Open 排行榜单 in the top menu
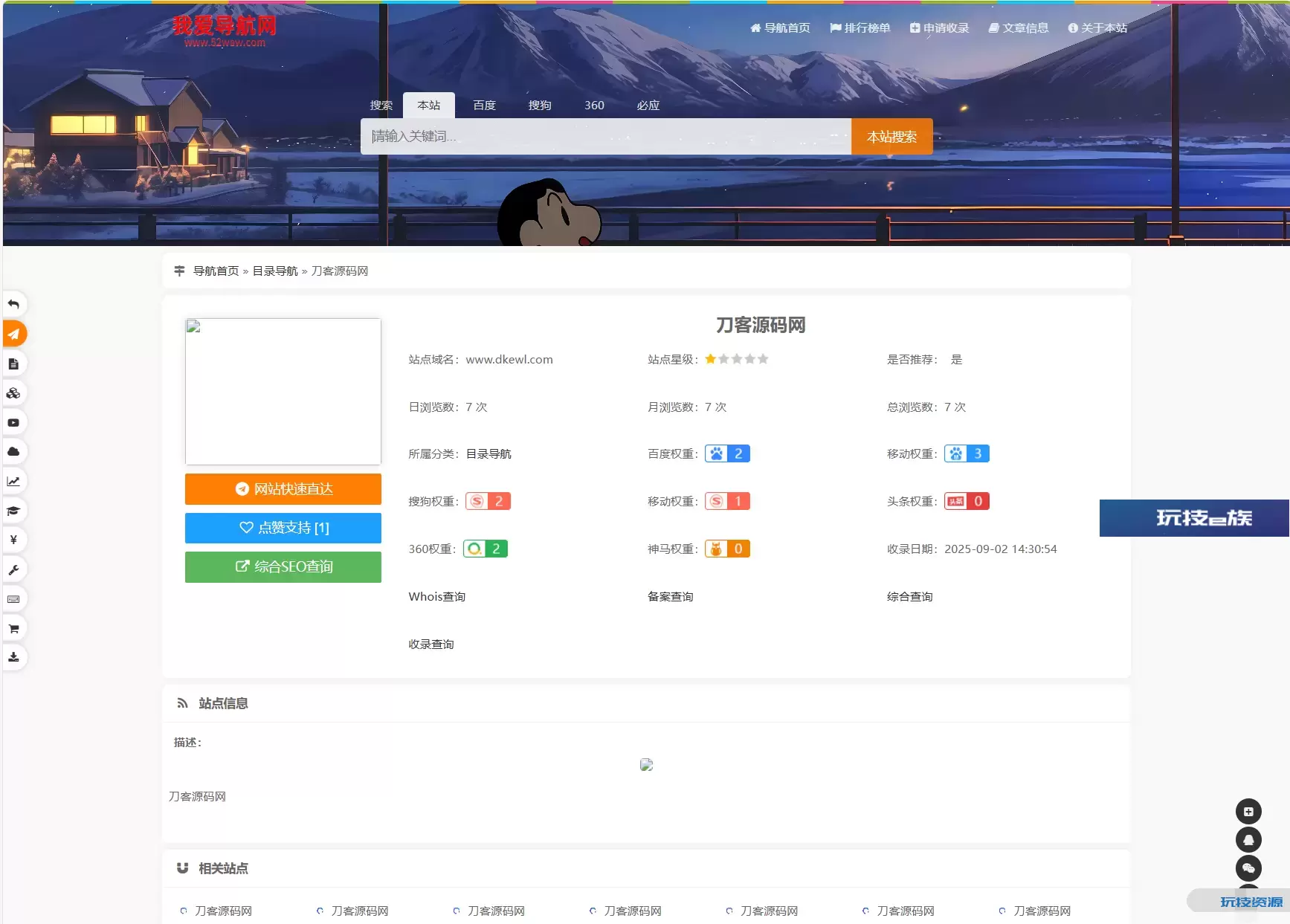The height and width of the screenshot is (924, 1290). pyautogui.click(x=860, y=28)
